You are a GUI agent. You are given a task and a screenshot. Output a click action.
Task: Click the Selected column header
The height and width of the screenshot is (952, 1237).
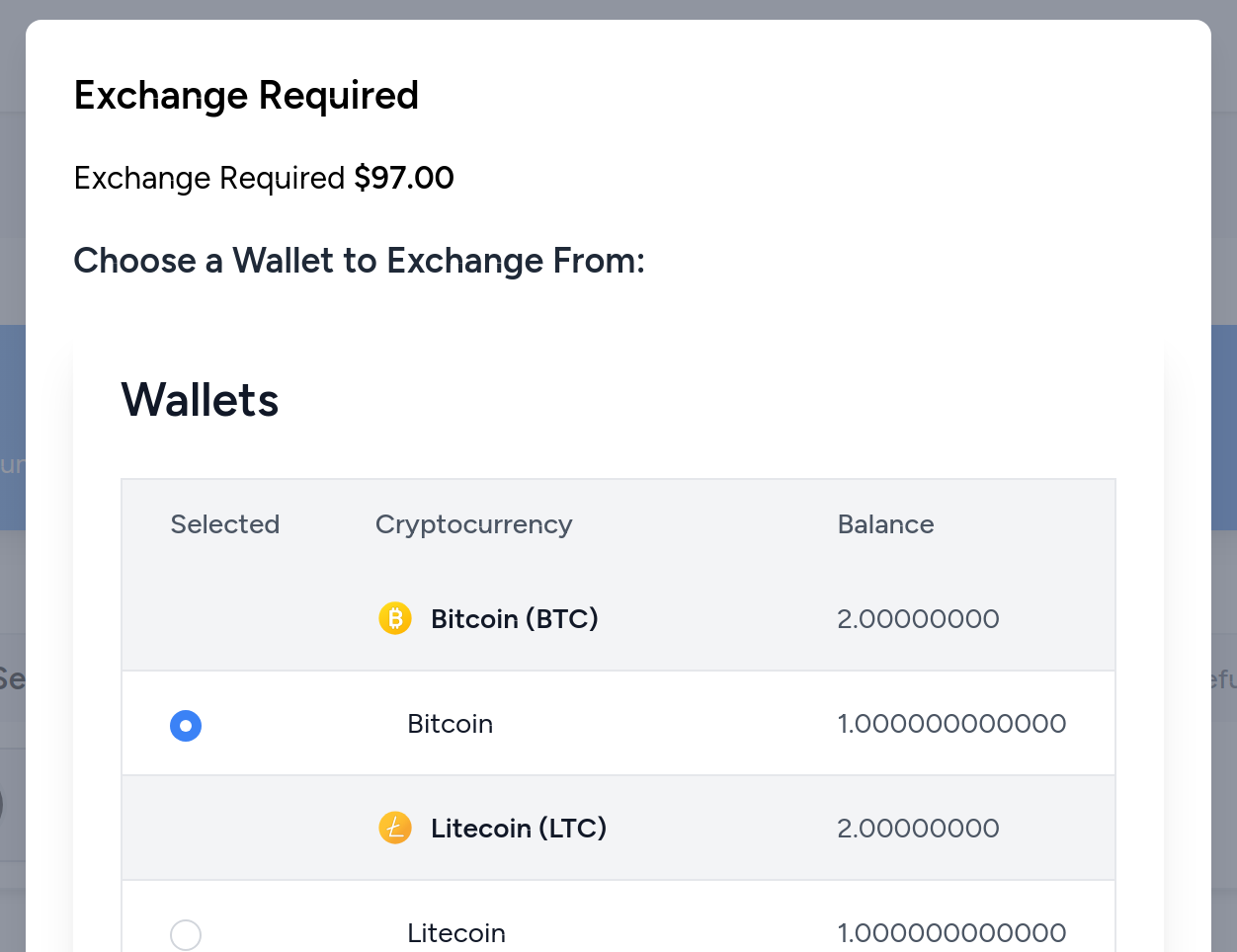click(x=225, y=524)
